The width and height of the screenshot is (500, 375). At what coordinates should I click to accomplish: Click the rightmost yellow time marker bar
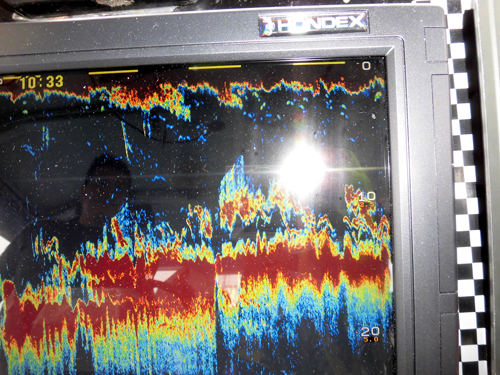[x=319, y=63]
